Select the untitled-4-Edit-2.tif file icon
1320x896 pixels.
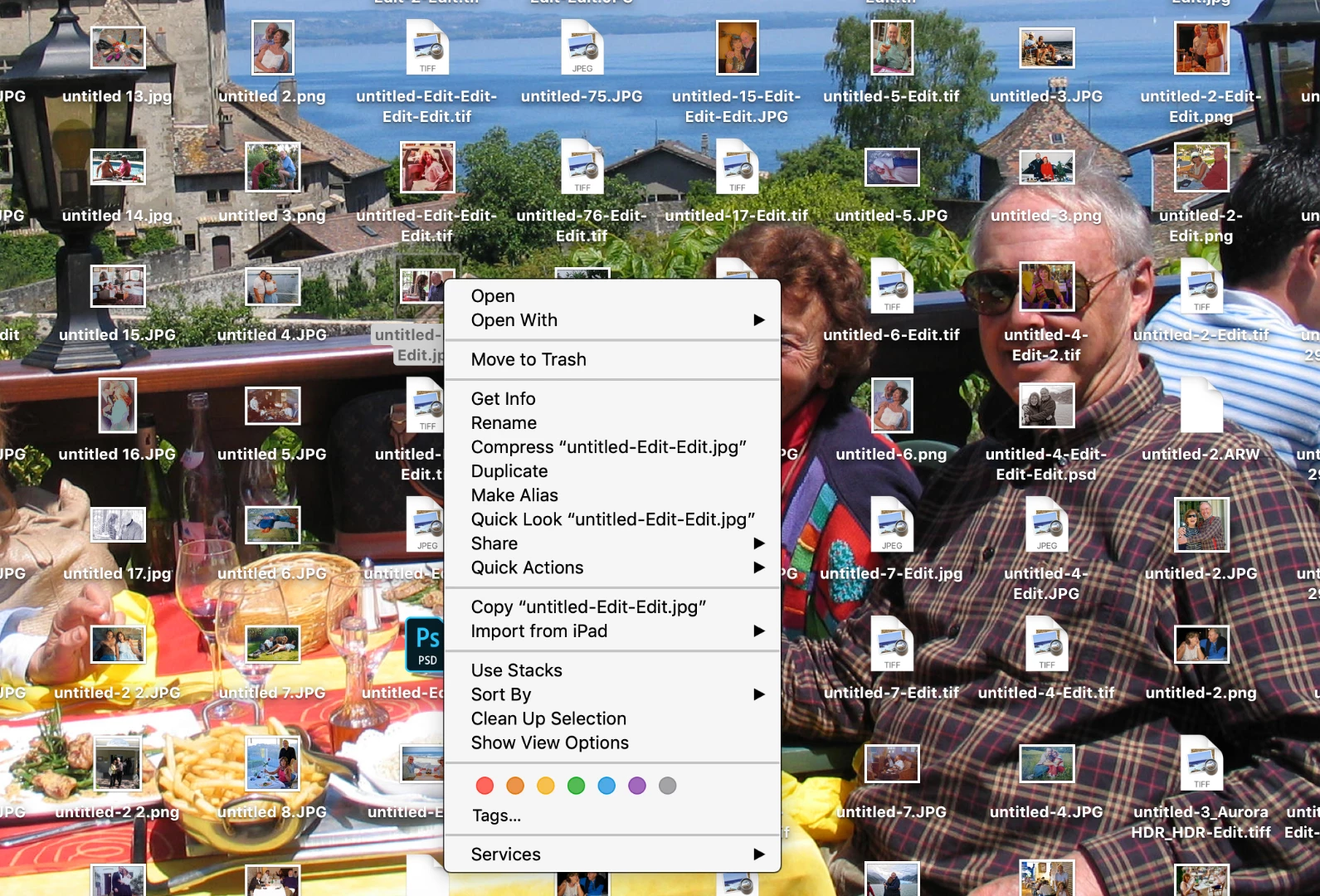(x=1047, y=286)
